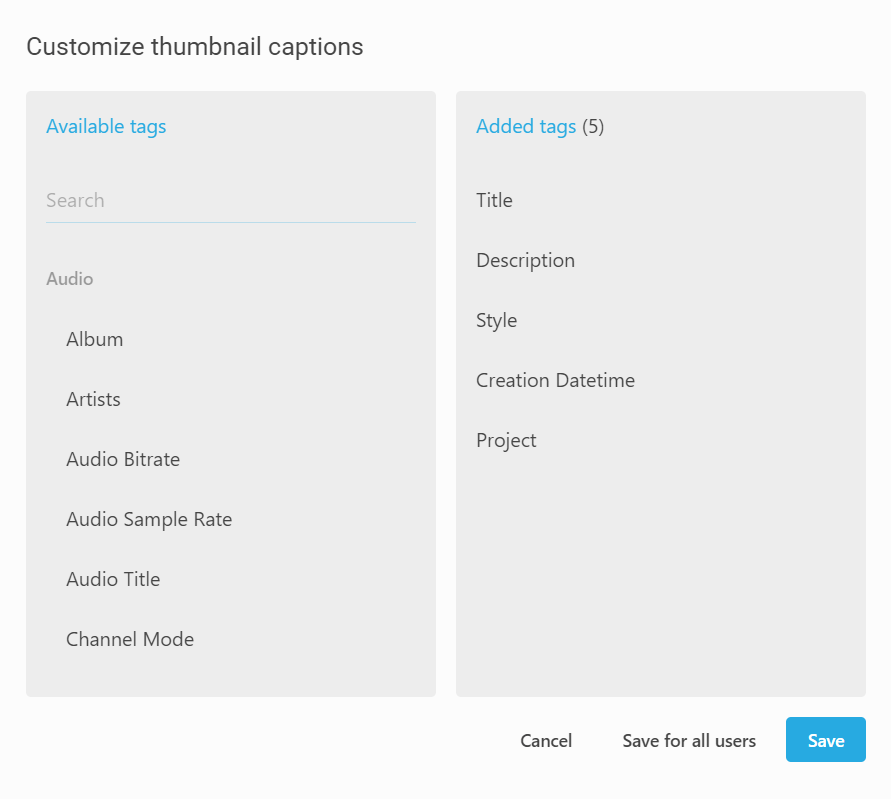891x799 pixels.
Task: Click the Channel Mode tag
Action: coord(130,639)
